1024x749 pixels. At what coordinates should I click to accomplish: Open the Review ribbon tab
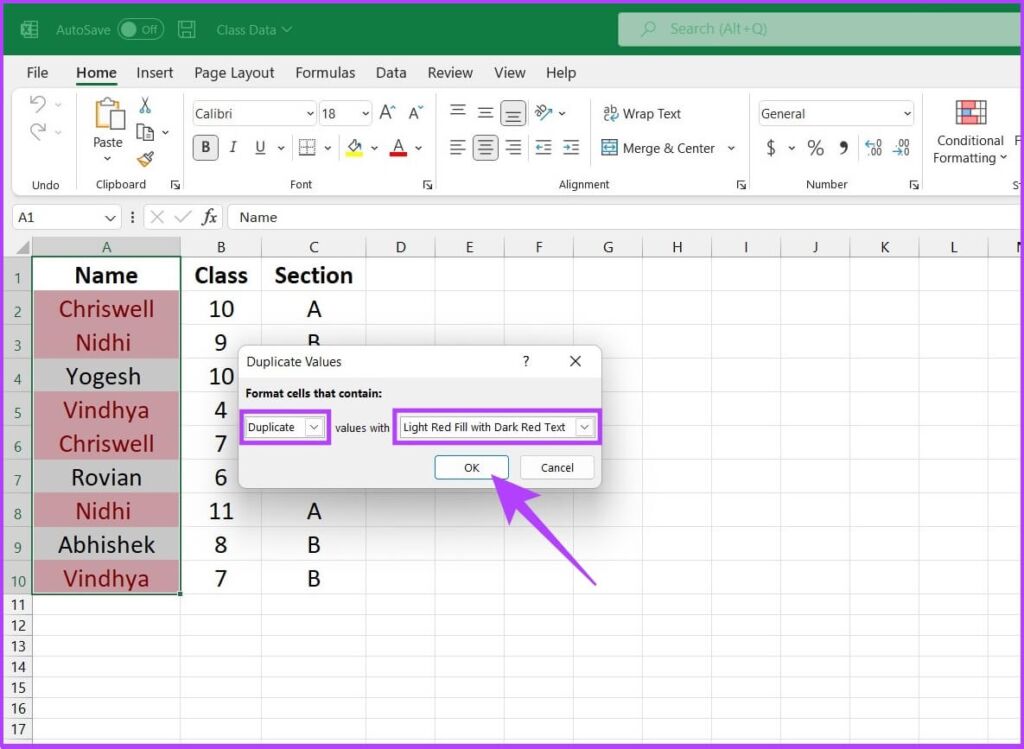[x=449, y=72]
